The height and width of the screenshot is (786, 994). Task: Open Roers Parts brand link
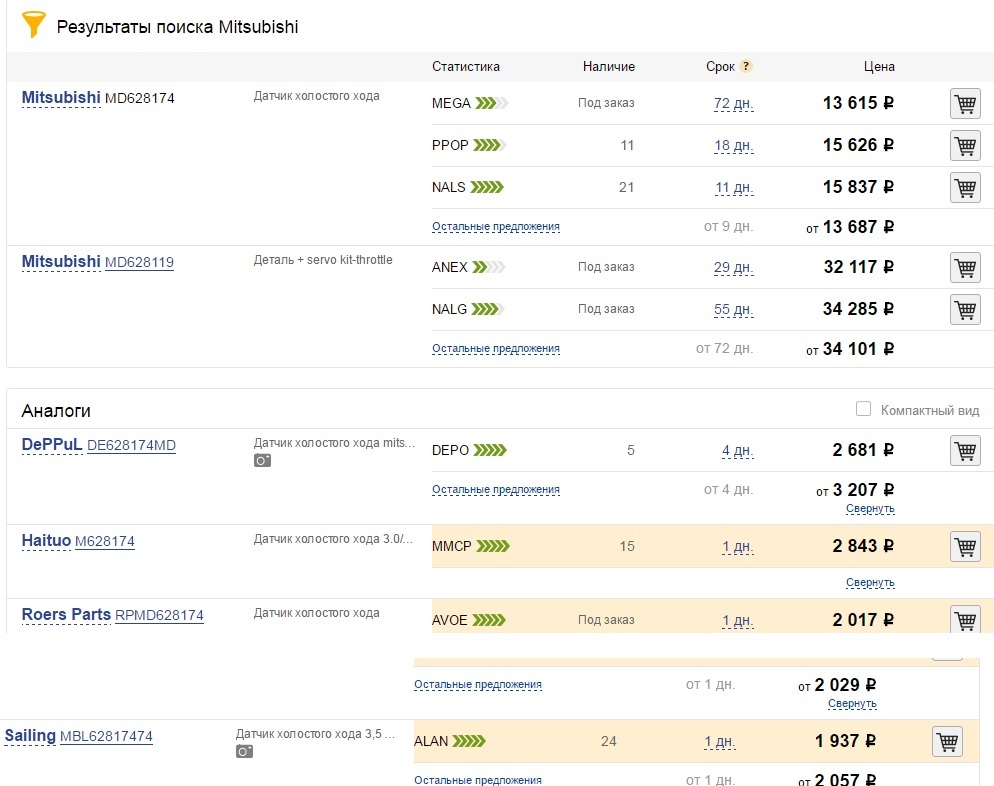pos(66,615)
